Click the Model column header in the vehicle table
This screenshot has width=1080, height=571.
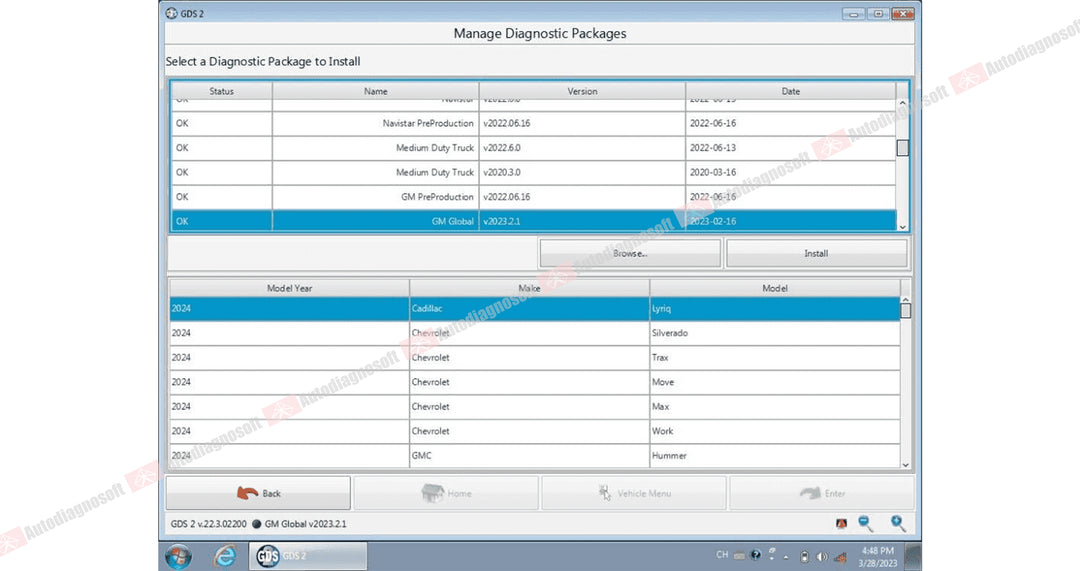(775, 288)
